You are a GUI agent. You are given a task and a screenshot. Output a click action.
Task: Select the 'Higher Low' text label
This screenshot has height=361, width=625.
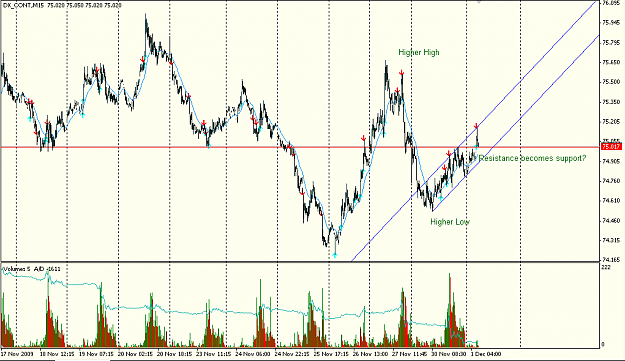point(450,222)
